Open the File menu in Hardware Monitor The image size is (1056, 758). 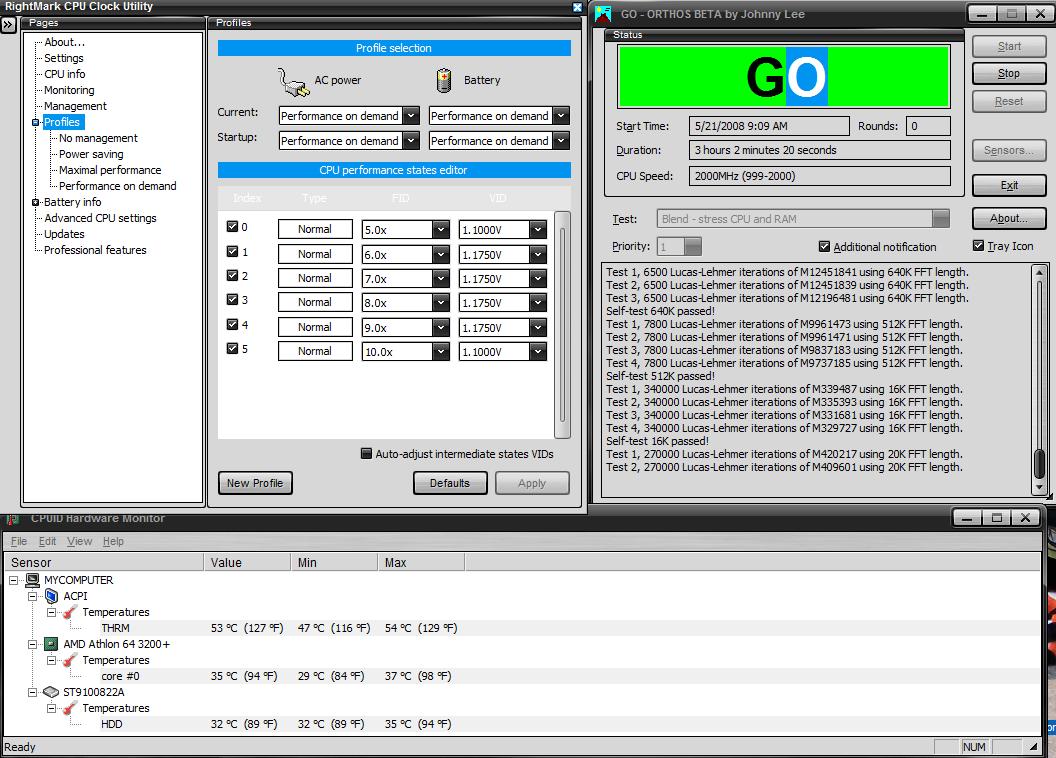point(19,541)
